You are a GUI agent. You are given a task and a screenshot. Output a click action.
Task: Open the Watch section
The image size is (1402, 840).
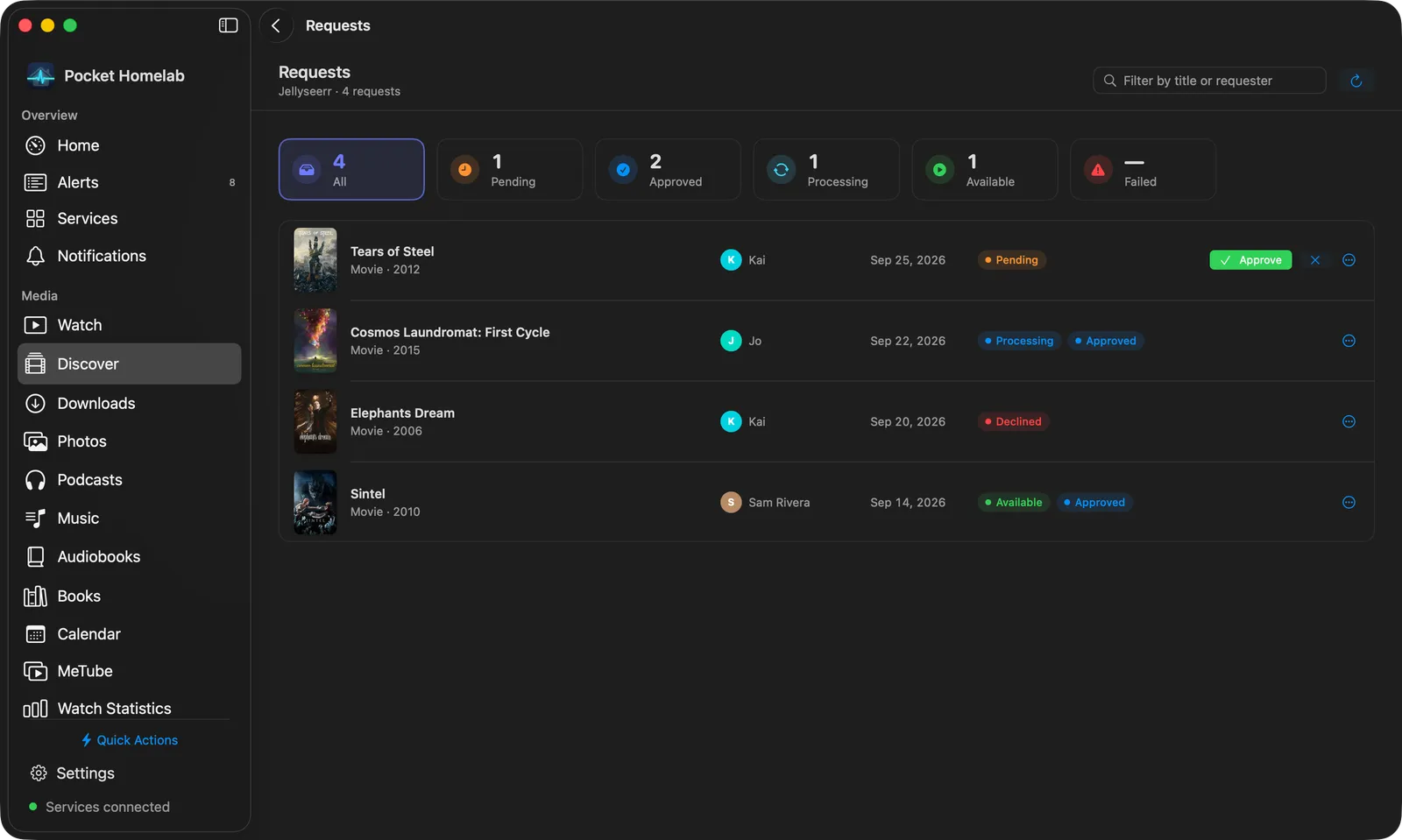(129, 325)
